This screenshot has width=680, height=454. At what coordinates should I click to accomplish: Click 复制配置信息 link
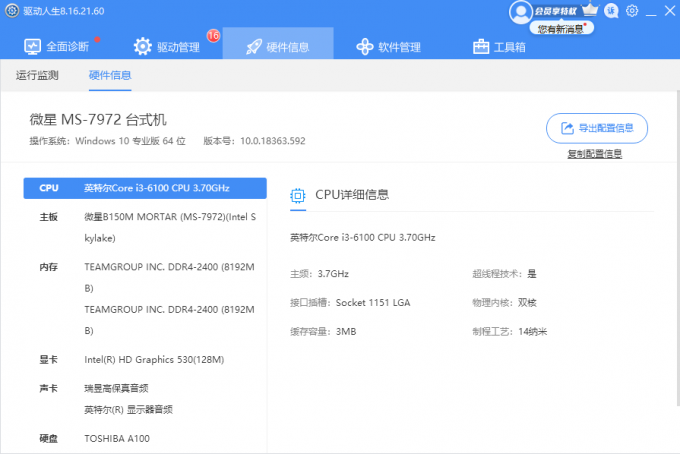pos(595,154)
